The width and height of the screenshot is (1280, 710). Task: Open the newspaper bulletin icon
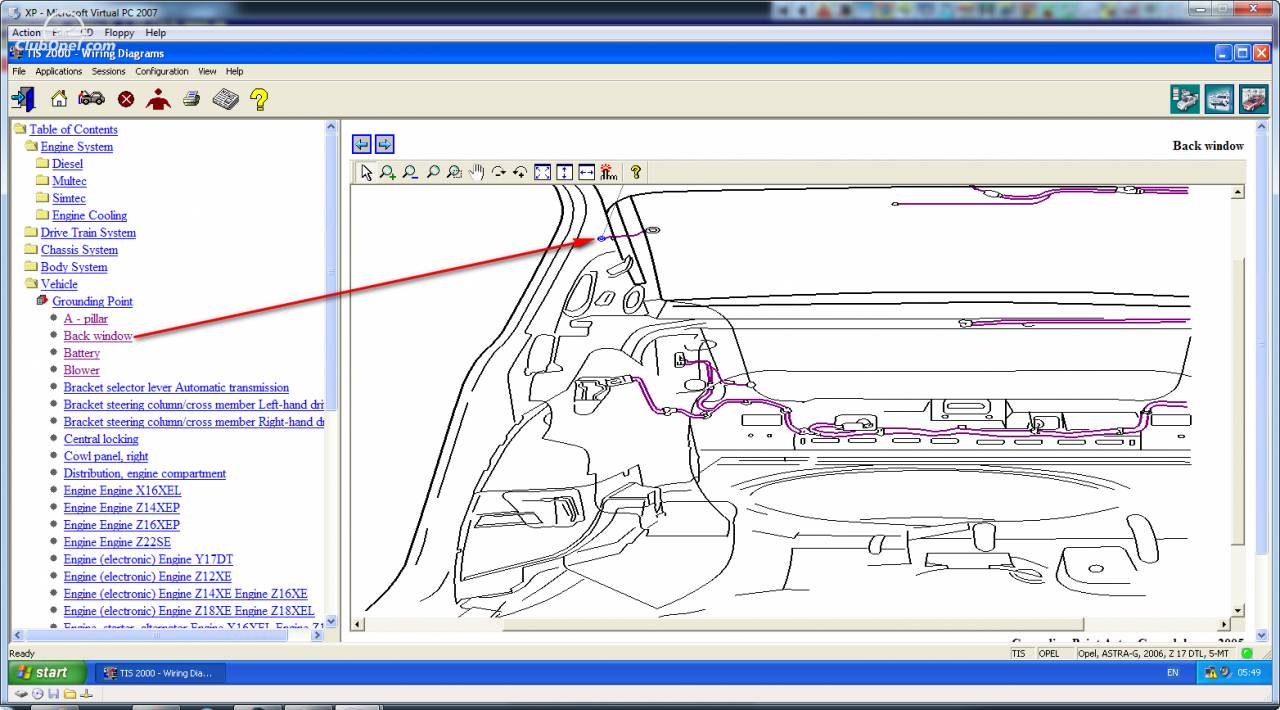(225, 99)
